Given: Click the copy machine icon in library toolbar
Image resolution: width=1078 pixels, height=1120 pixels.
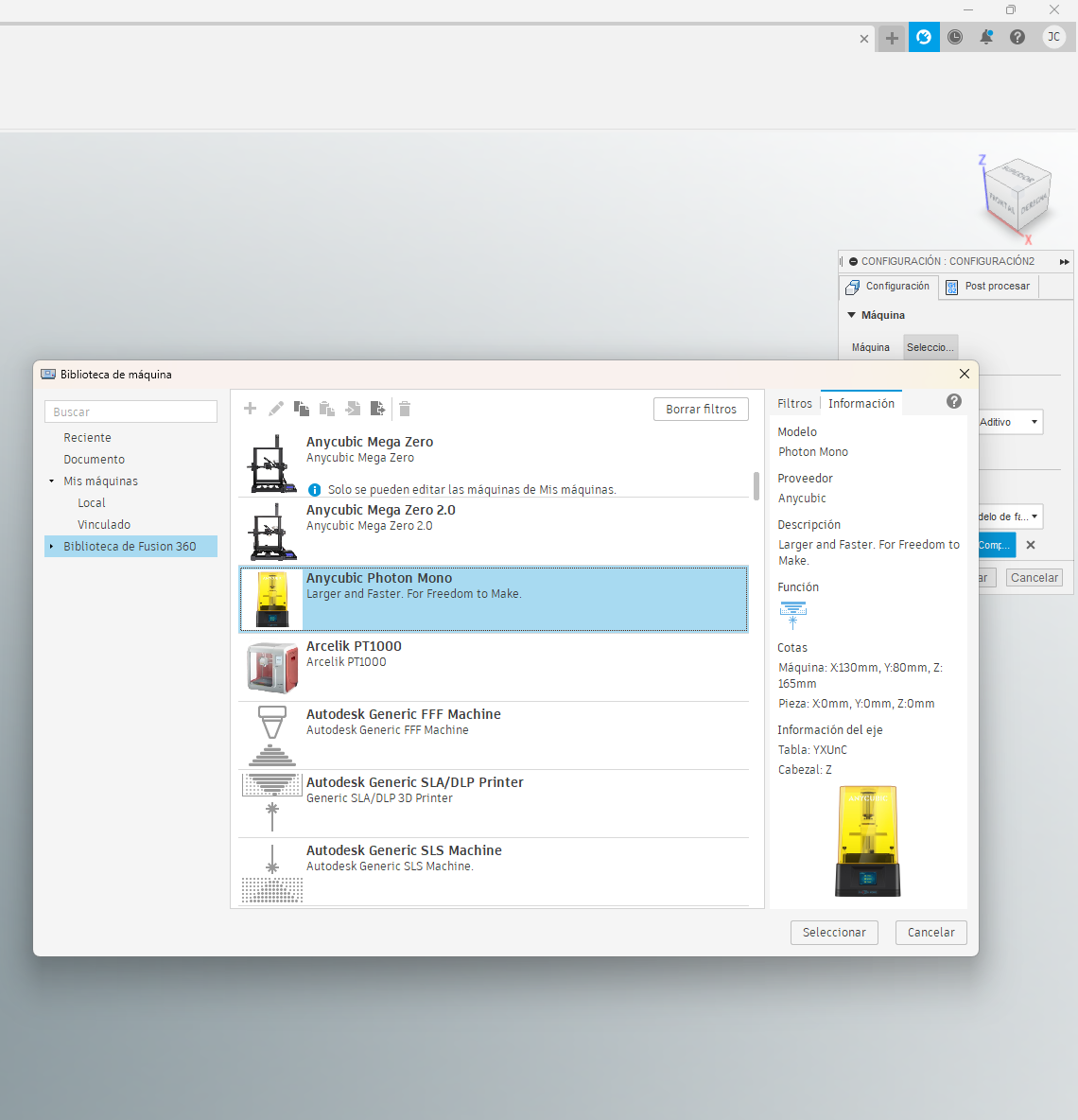Looking at the screenshot, I should click(x=302, y=409).
